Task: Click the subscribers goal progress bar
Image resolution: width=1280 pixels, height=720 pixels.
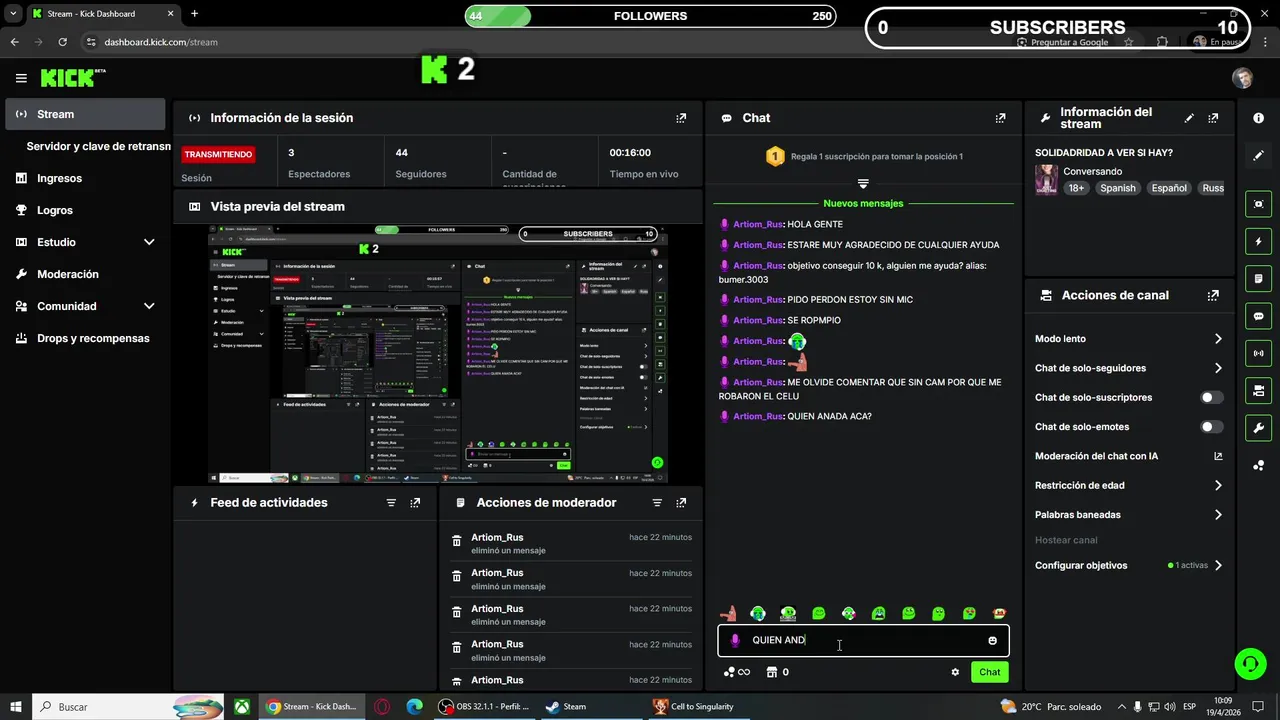Action: (1057, 27)
